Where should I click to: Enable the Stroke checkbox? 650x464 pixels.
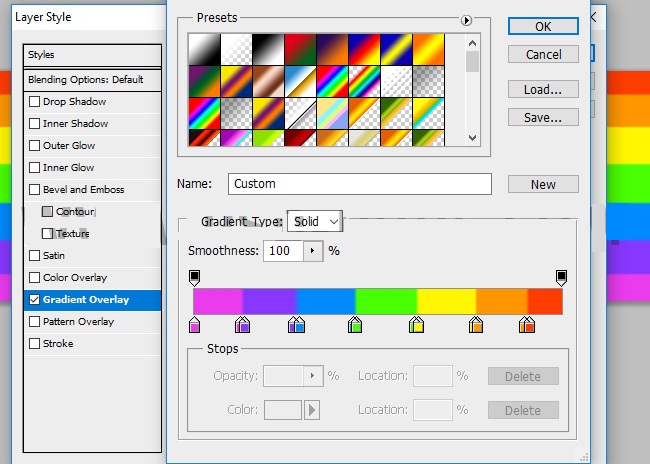point(34,343)
